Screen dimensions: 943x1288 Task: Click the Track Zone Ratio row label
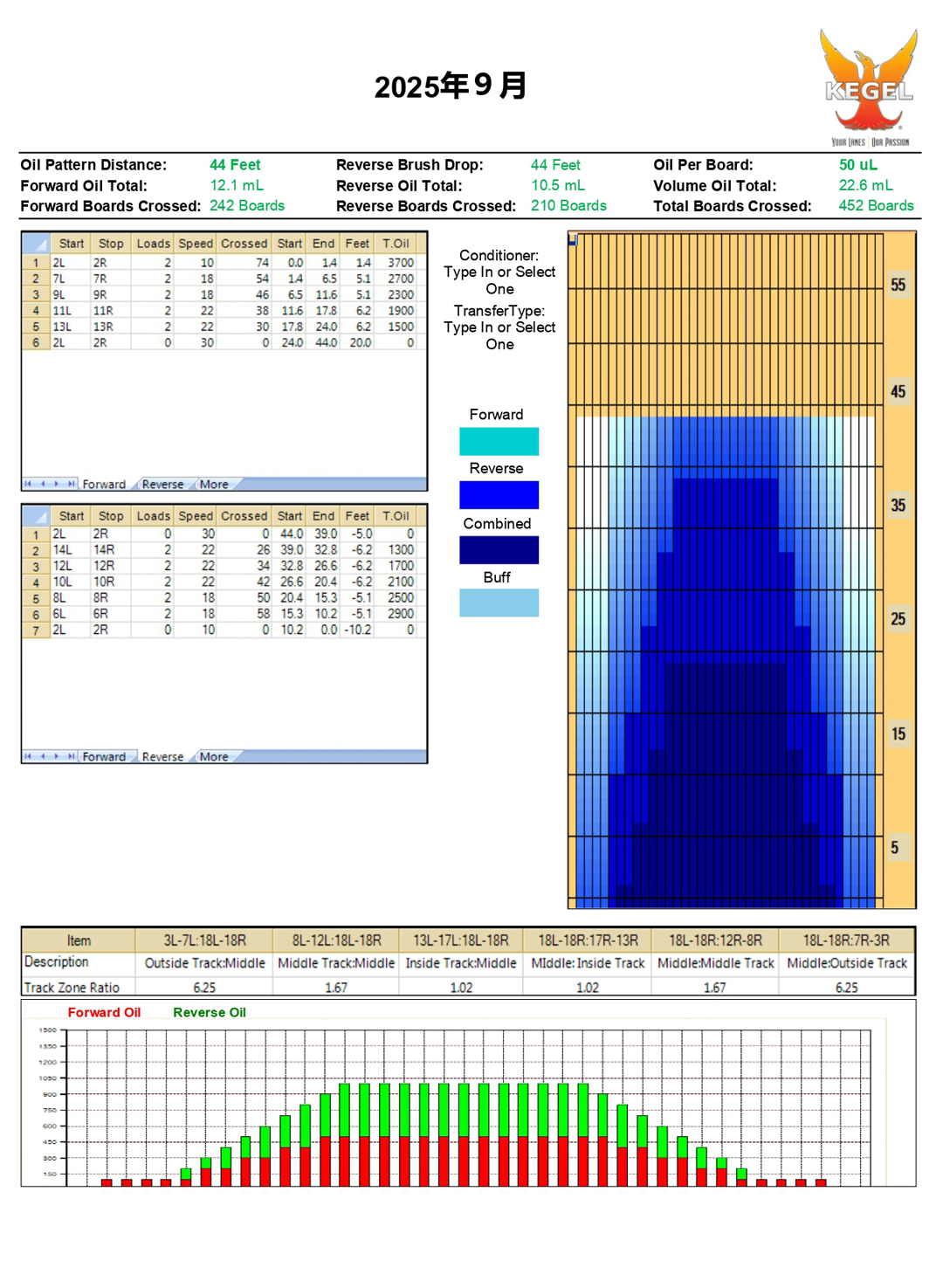point(72,988)
